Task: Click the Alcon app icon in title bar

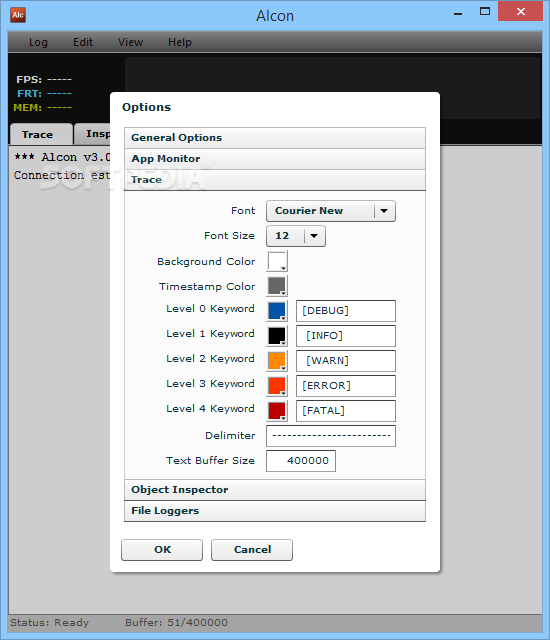Action: pos(18,15)
